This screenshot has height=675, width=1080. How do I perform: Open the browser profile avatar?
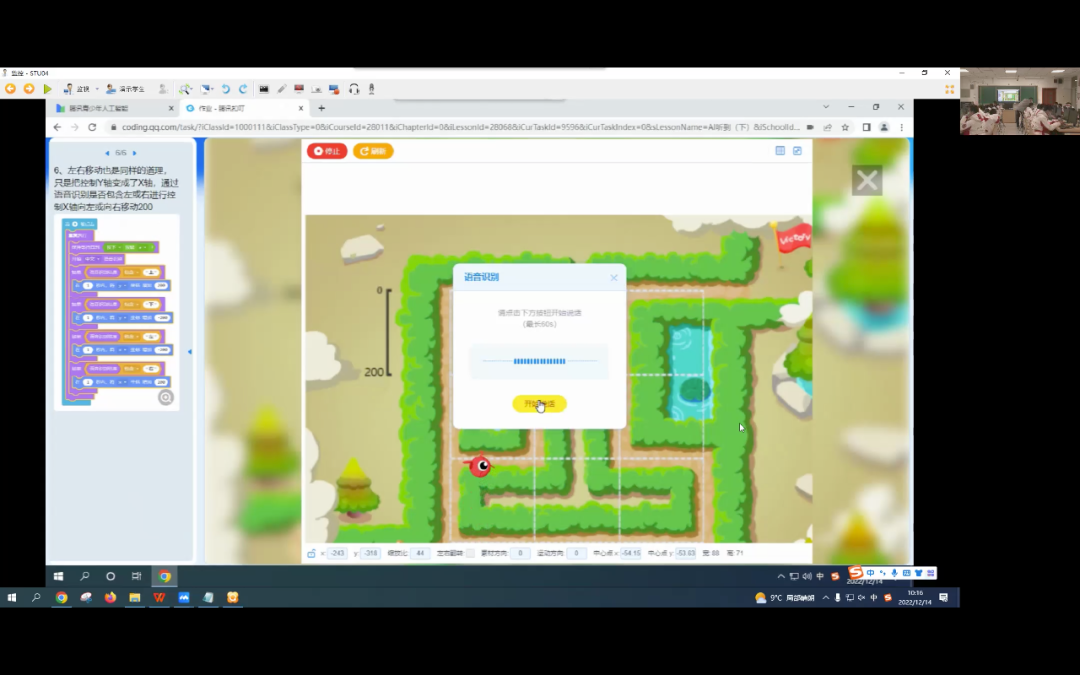click(x=884, y=127)
